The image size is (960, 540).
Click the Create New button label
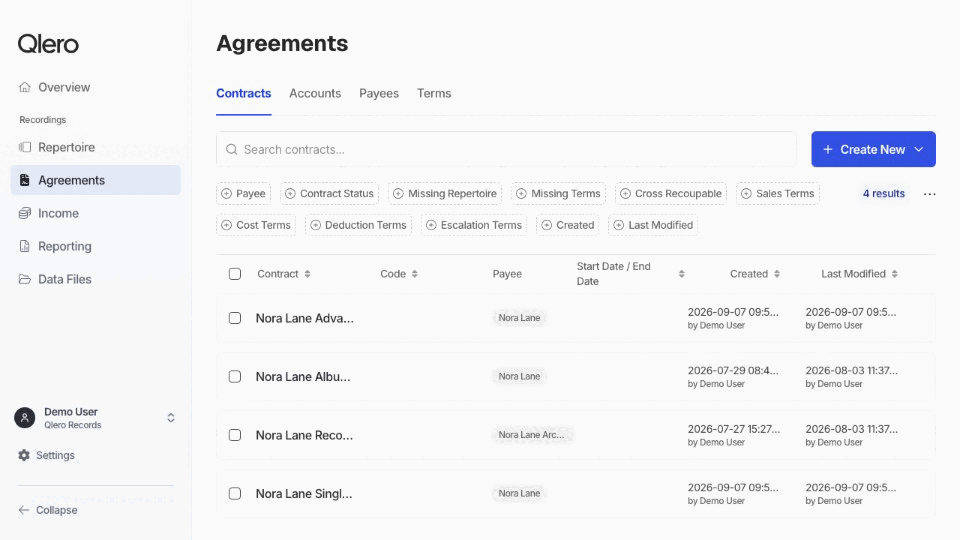872,149
